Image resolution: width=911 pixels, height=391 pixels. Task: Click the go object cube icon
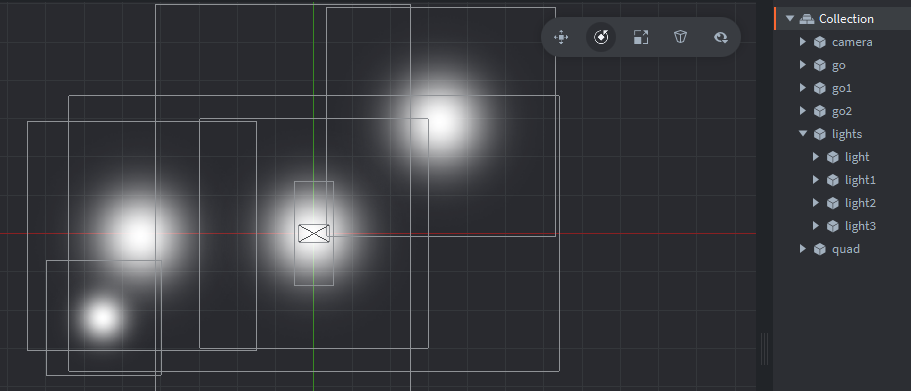coord(820,65)
